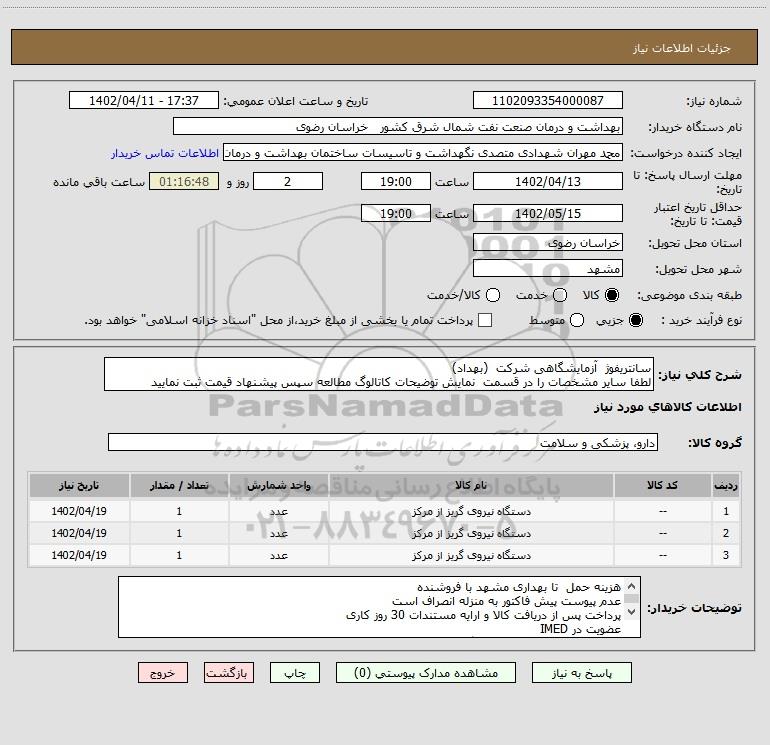Click the اطلاعات کالاهای مورد نیاز heading
The image size is (770, 745).
[668, 407]
